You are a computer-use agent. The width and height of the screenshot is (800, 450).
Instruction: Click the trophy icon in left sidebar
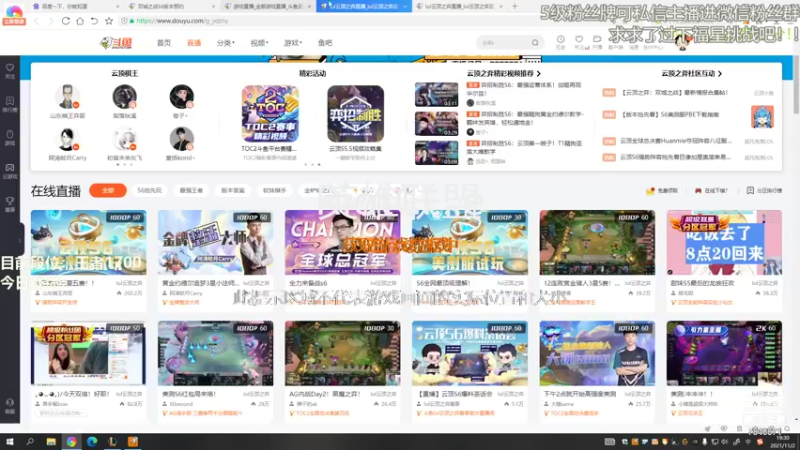pos(10,201)
